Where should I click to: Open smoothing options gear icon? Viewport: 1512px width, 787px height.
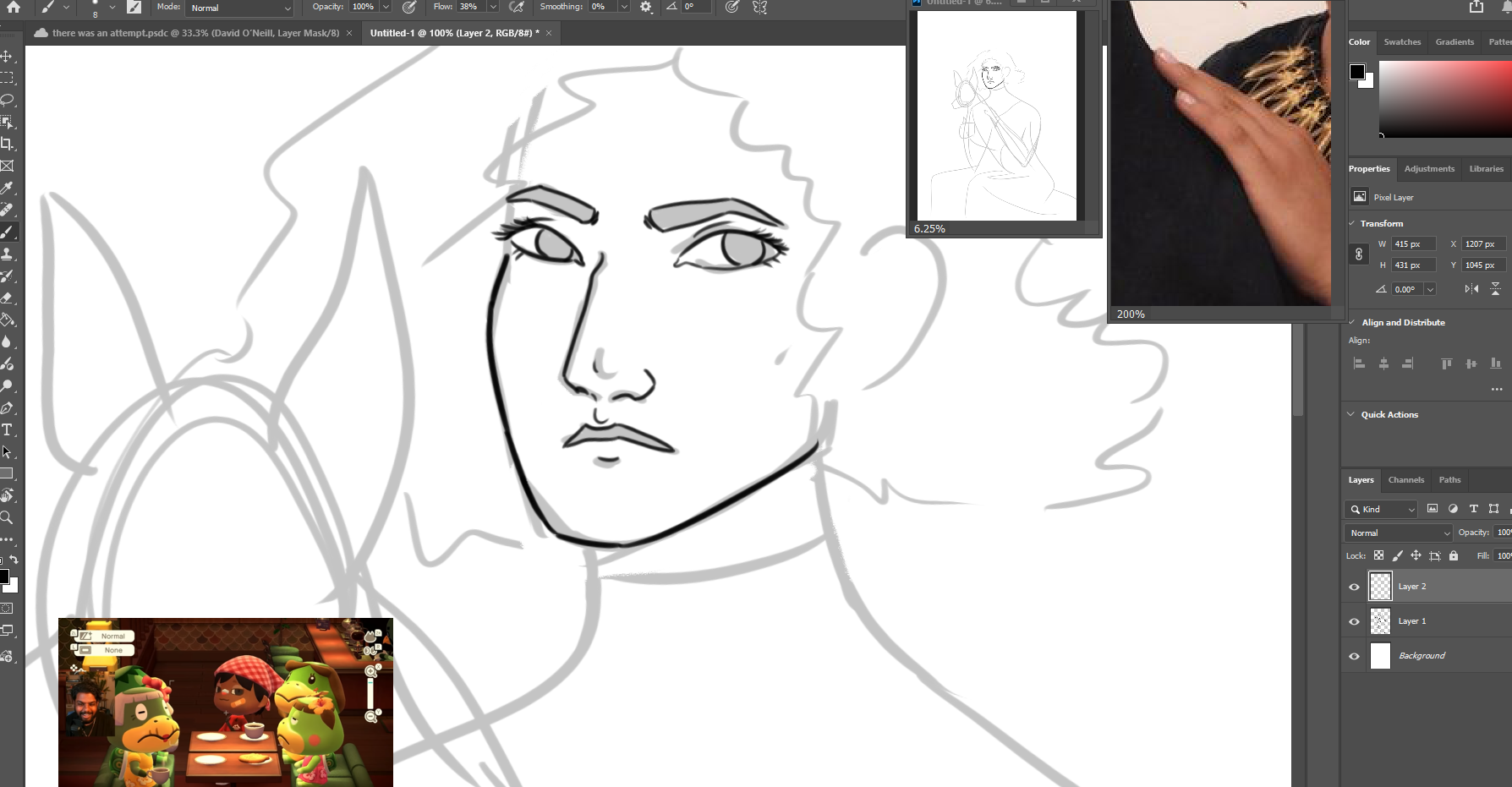646,7
